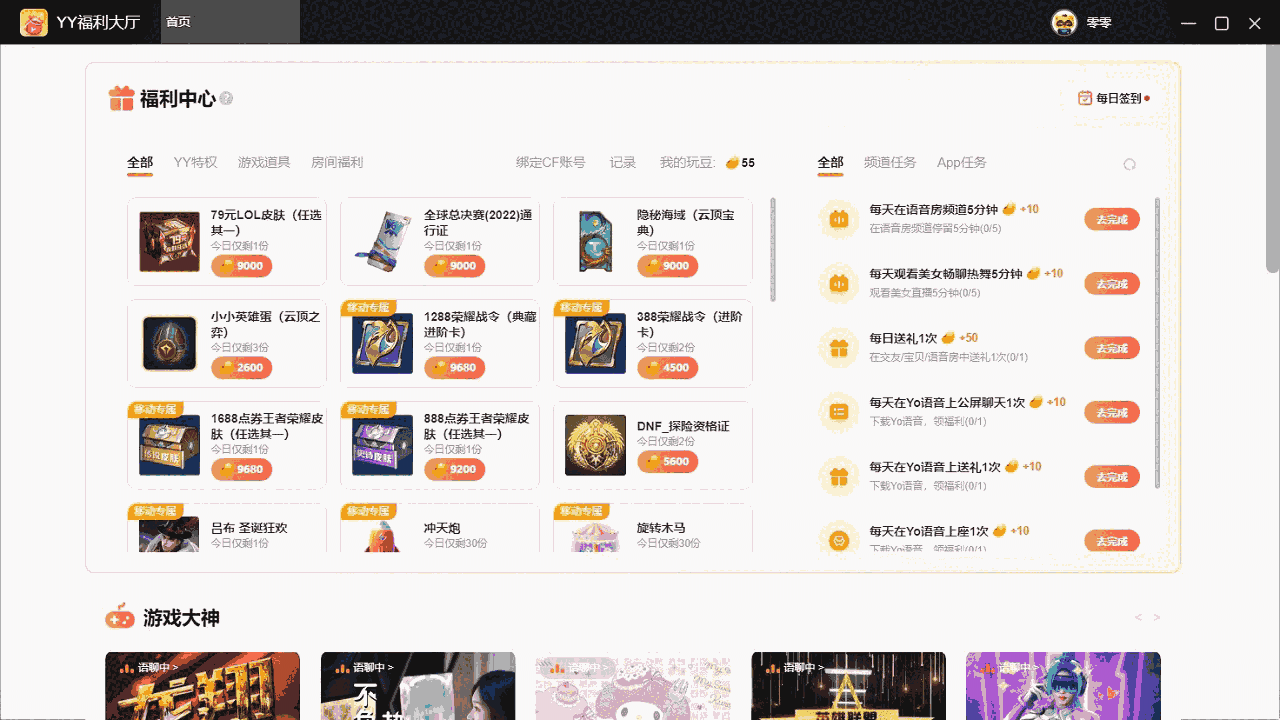
Task: Click 去完成 for the 每日送礼1次 task
Action: click(x=1112, y=348)
